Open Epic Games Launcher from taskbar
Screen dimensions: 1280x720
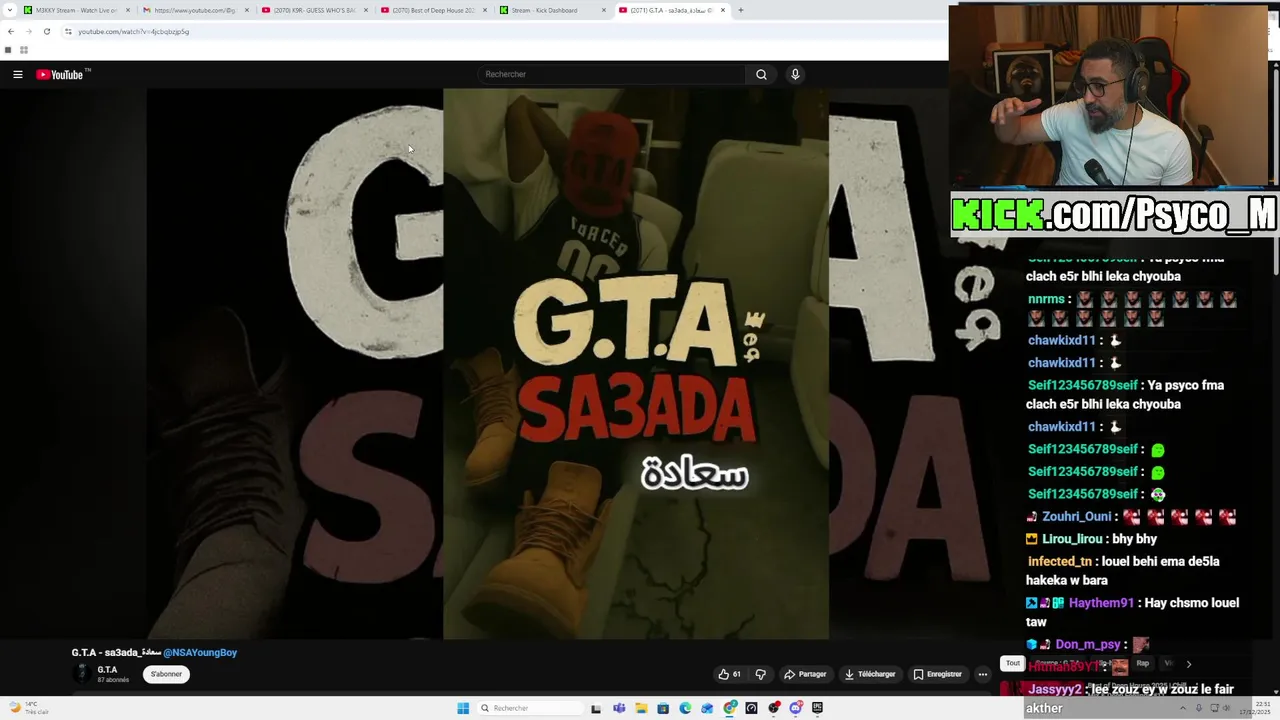click(x=817, y=708)
